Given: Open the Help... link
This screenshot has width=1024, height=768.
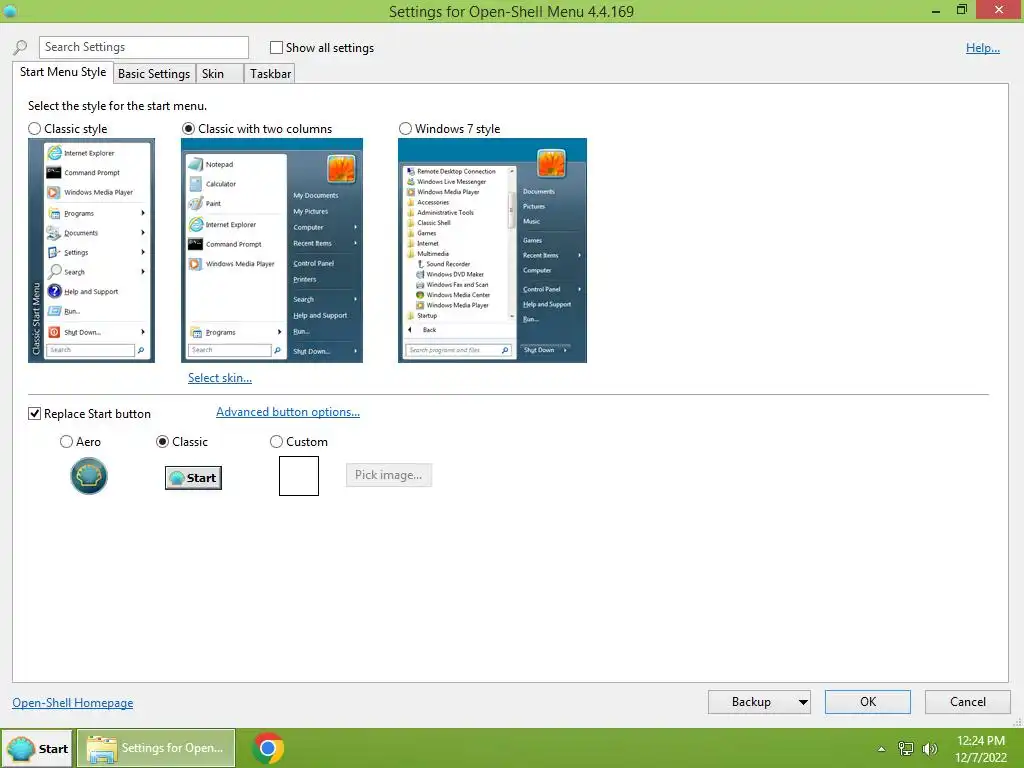Looking at the screenshot, I should 982,48.
